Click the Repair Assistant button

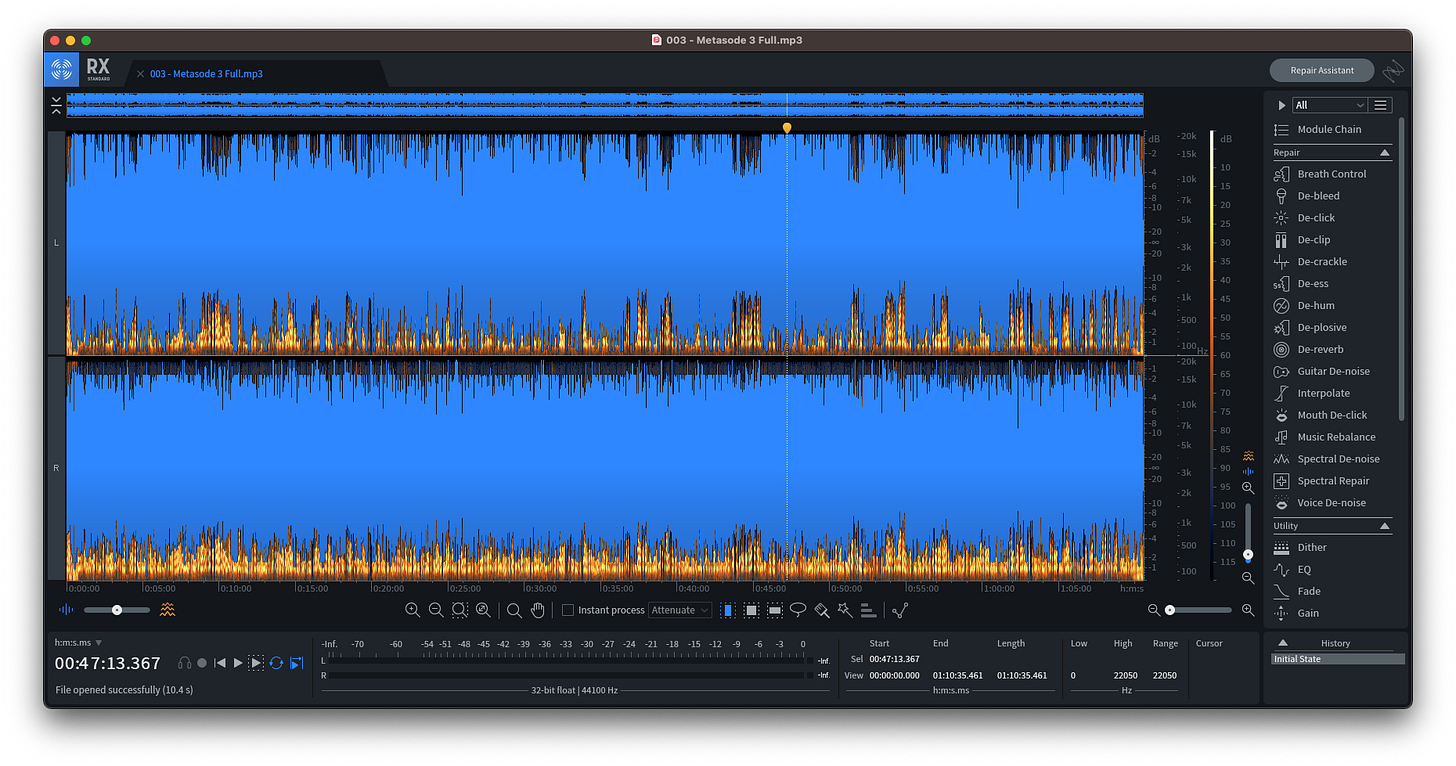tap(1321, 70)
